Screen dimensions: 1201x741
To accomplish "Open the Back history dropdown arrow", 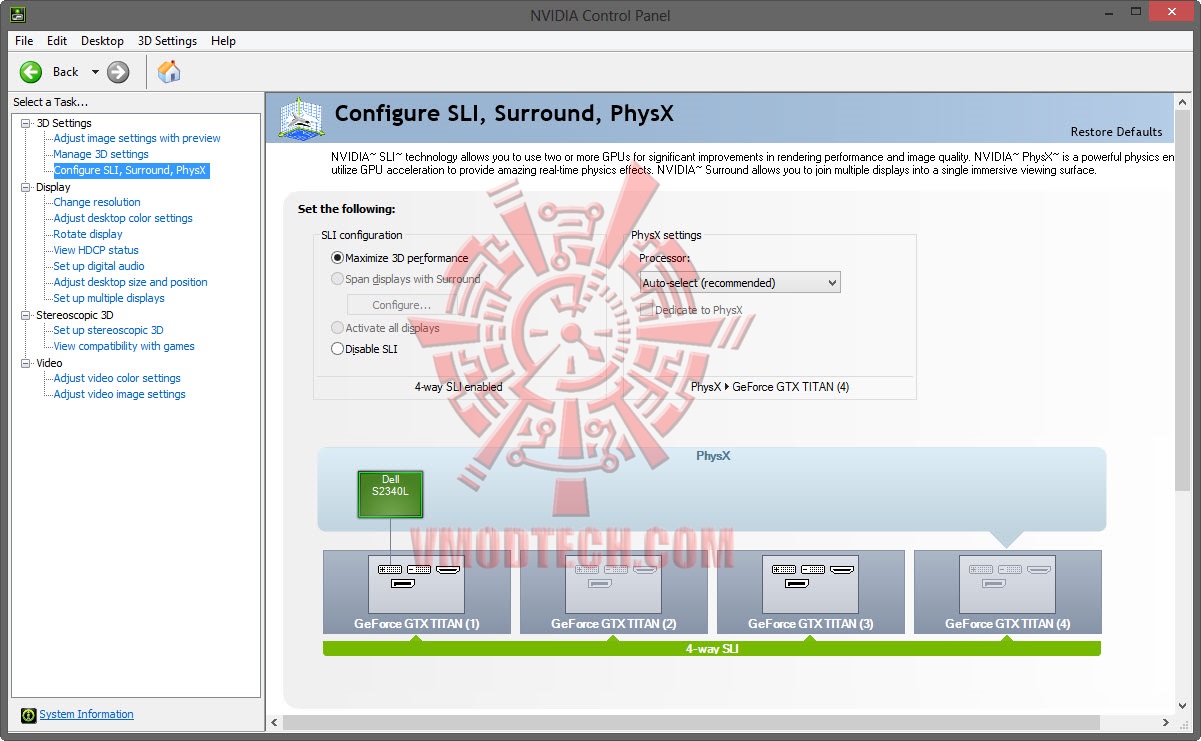I will (95, 72).
